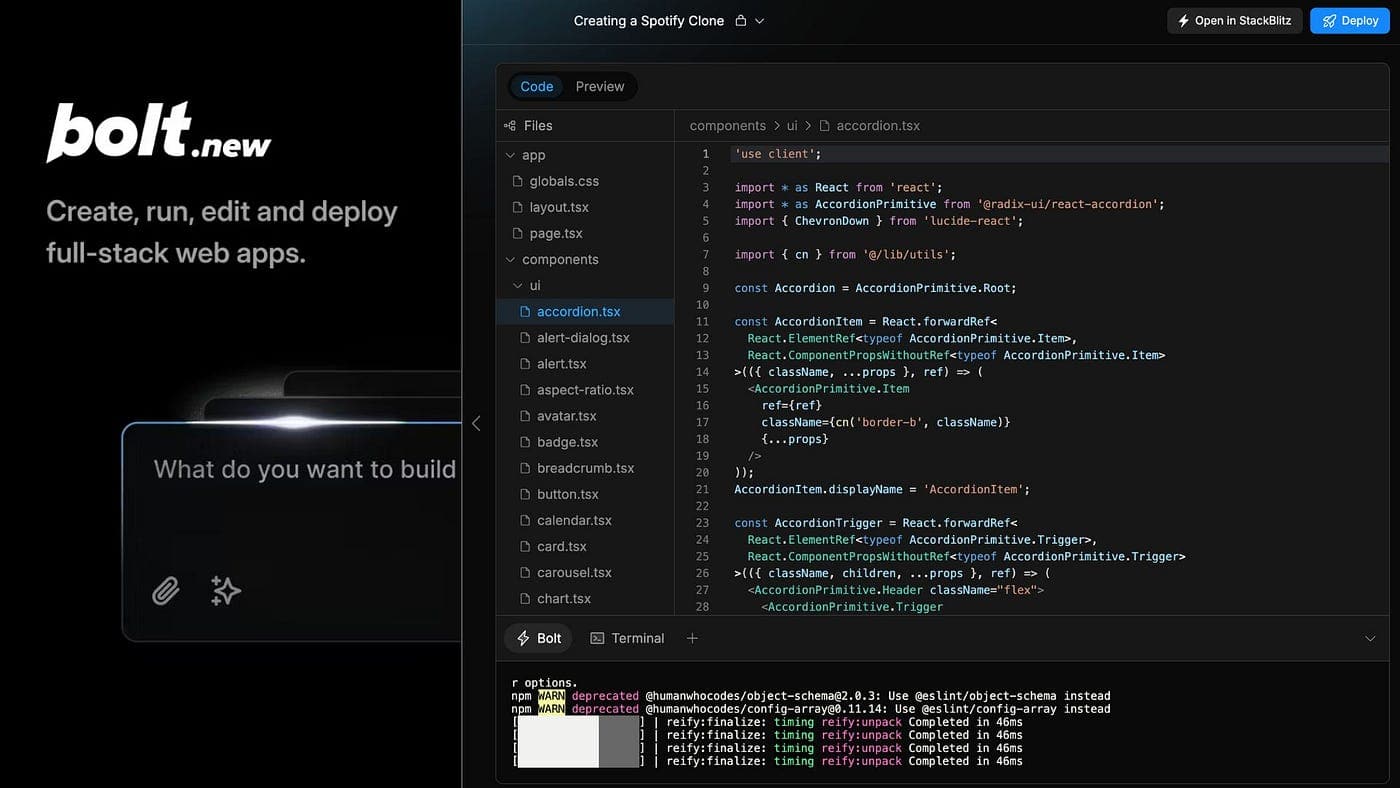The width and height of the screenshot is (1400, 788).
Task: Click the lightning icon in Open in StackBlitz
Action: point(1184,20)
